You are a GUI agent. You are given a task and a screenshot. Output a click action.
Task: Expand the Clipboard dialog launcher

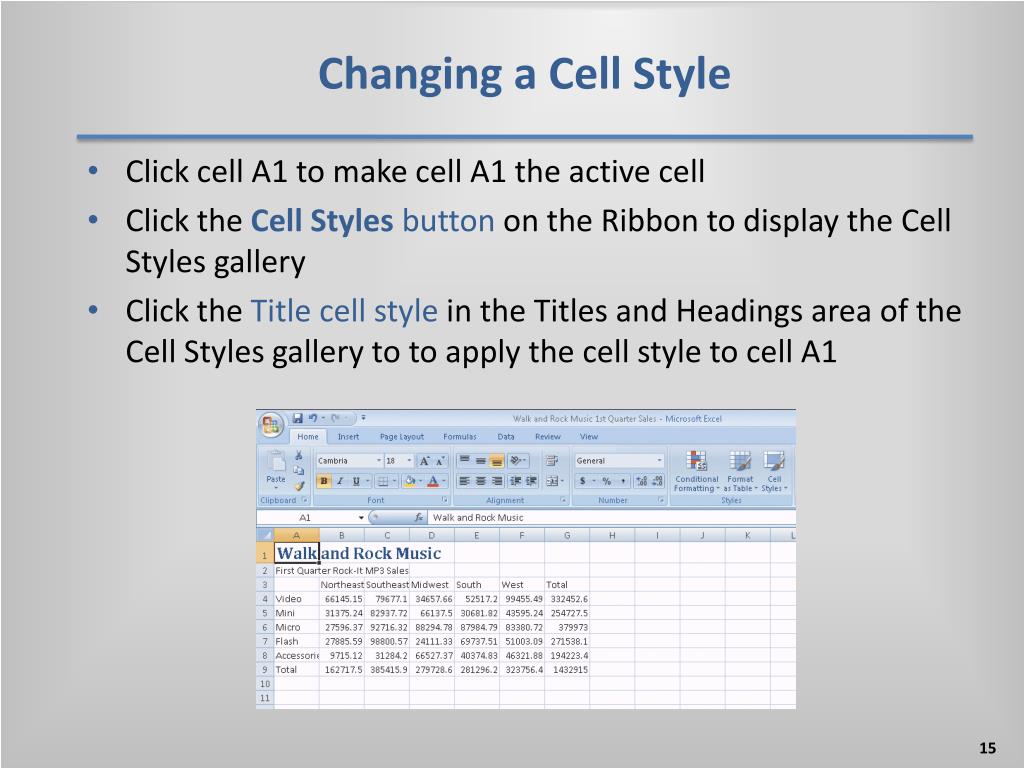point(304,500)
